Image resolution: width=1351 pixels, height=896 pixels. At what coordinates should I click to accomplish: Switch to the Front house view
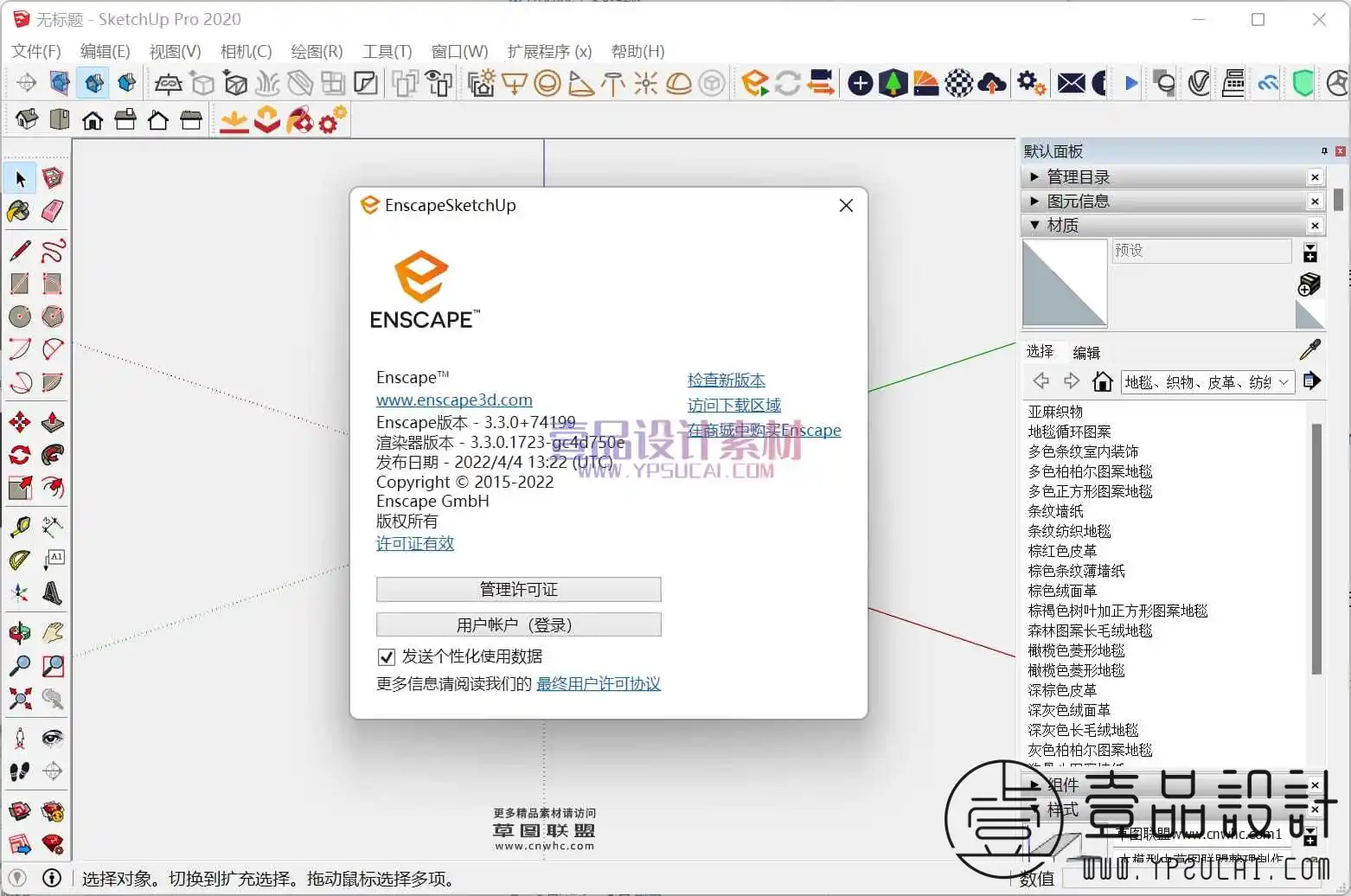pyautogui.click(x=93, y=119)
